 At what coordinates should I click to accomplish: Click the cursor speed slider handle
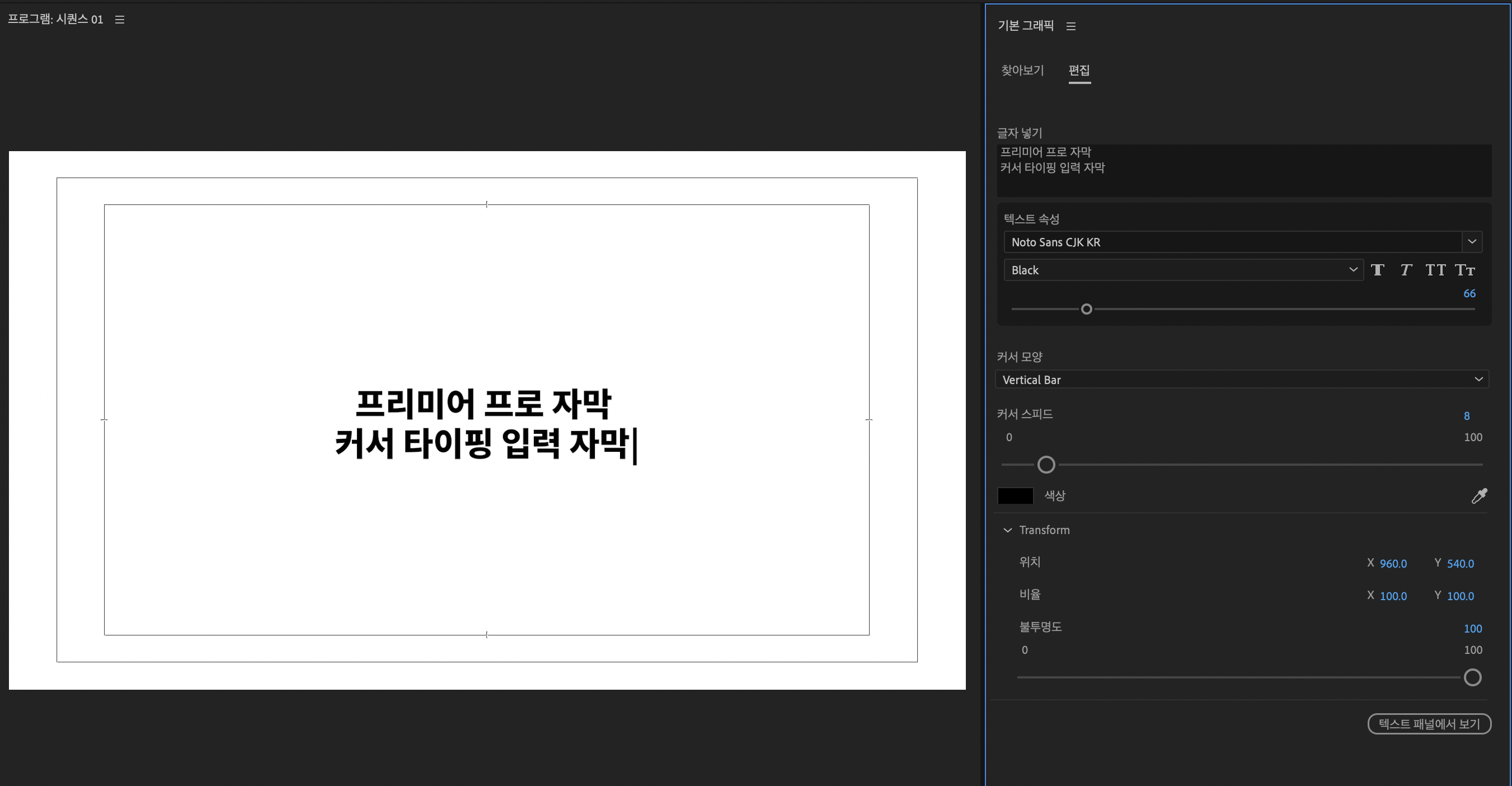(x=1046, y=465)
